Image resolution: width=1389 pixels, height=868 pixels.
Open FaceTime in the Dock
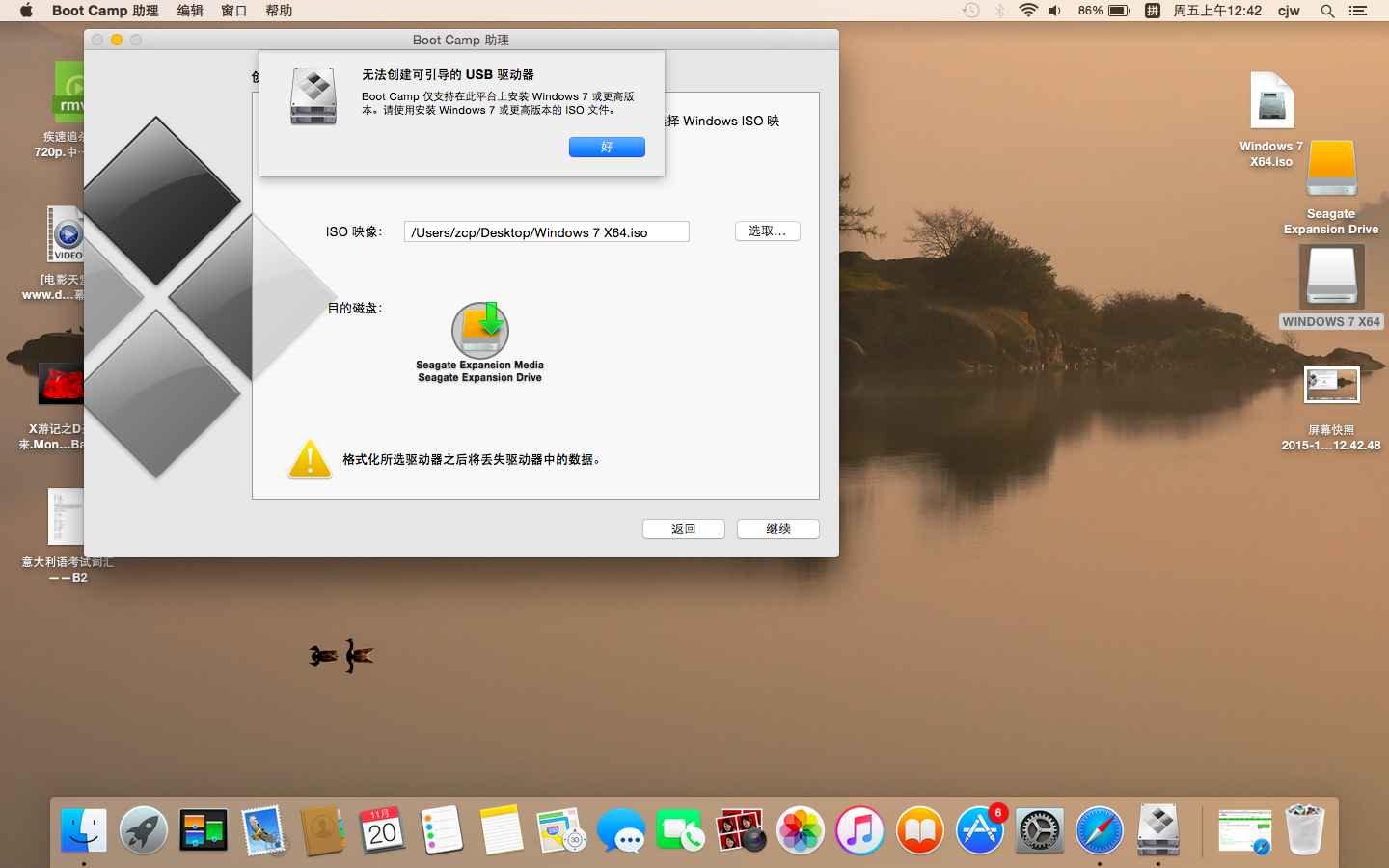tap(681, 829)
